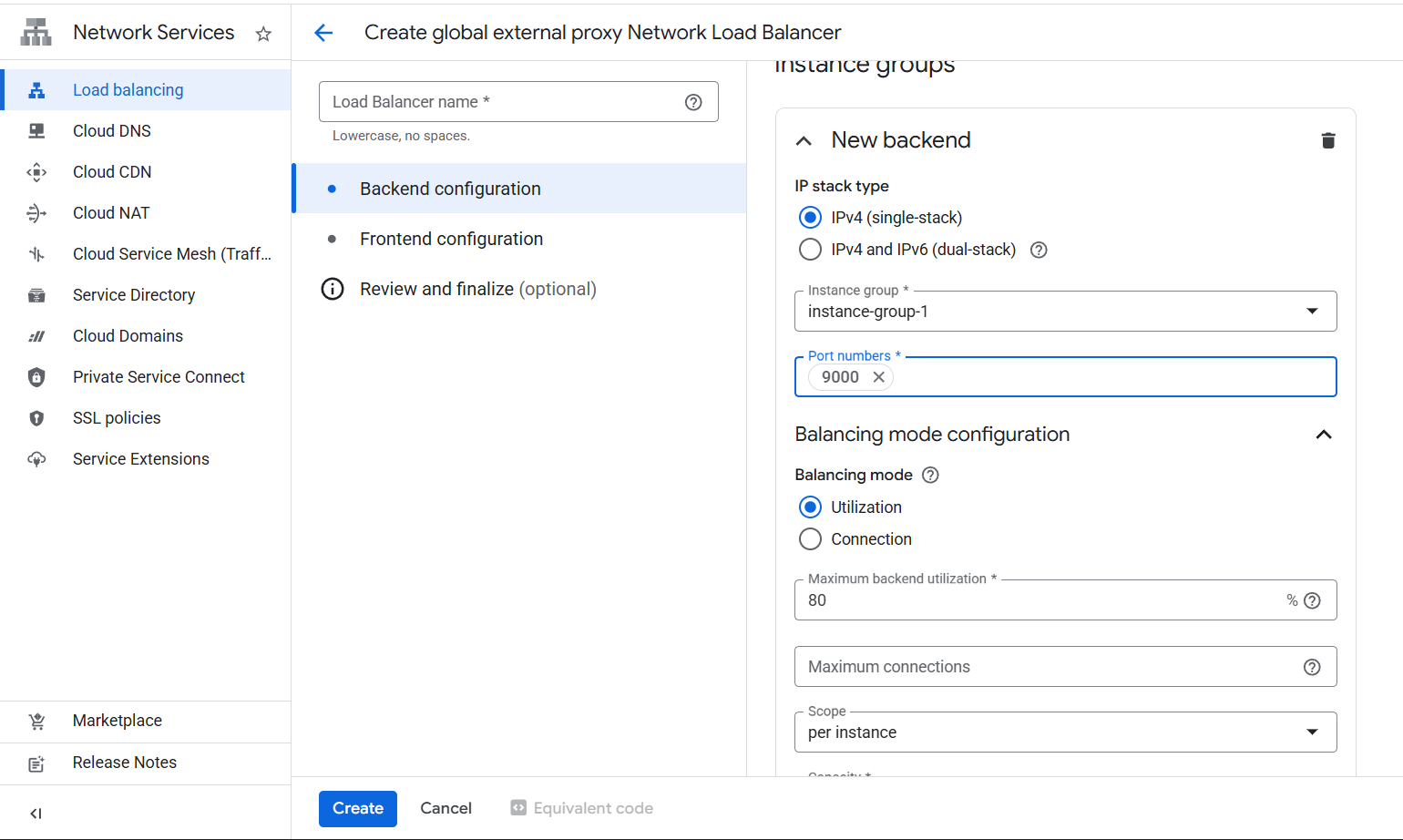Open Balancing mode help tooltip
This screenshot has width=1403, height=840.
[930, 475]
